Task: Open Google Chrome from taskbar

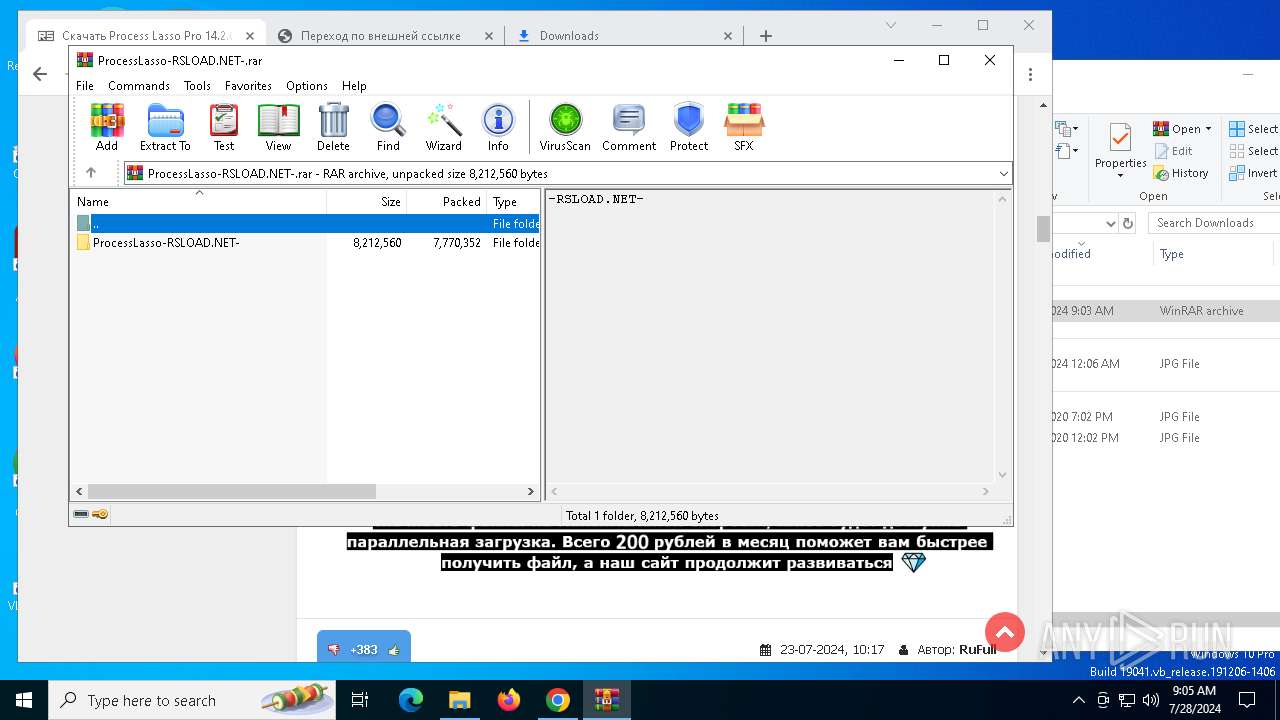Action: point(558,700)
